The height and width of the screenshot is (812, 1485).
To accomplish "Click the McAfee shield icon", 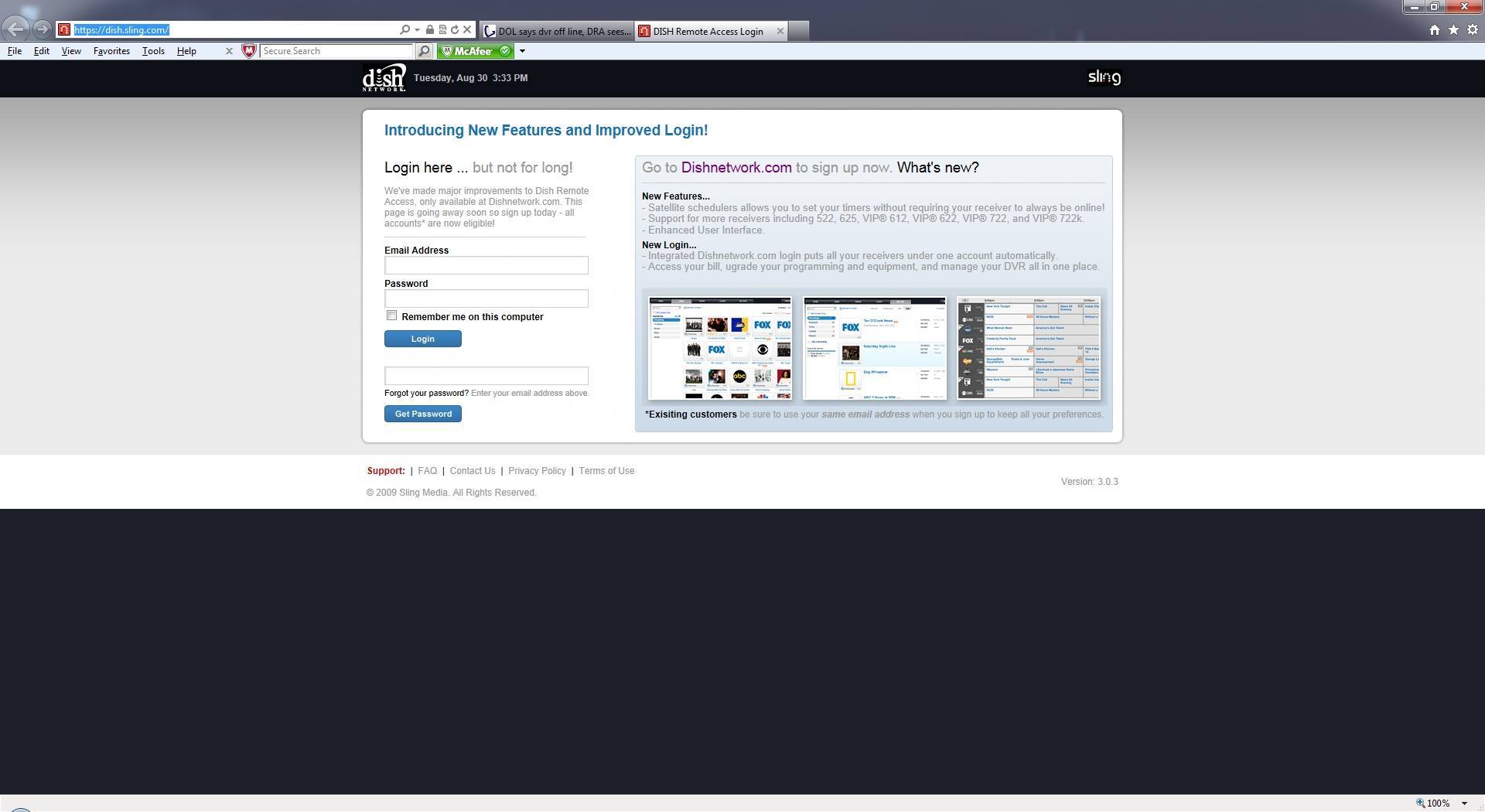I will 249,51.
